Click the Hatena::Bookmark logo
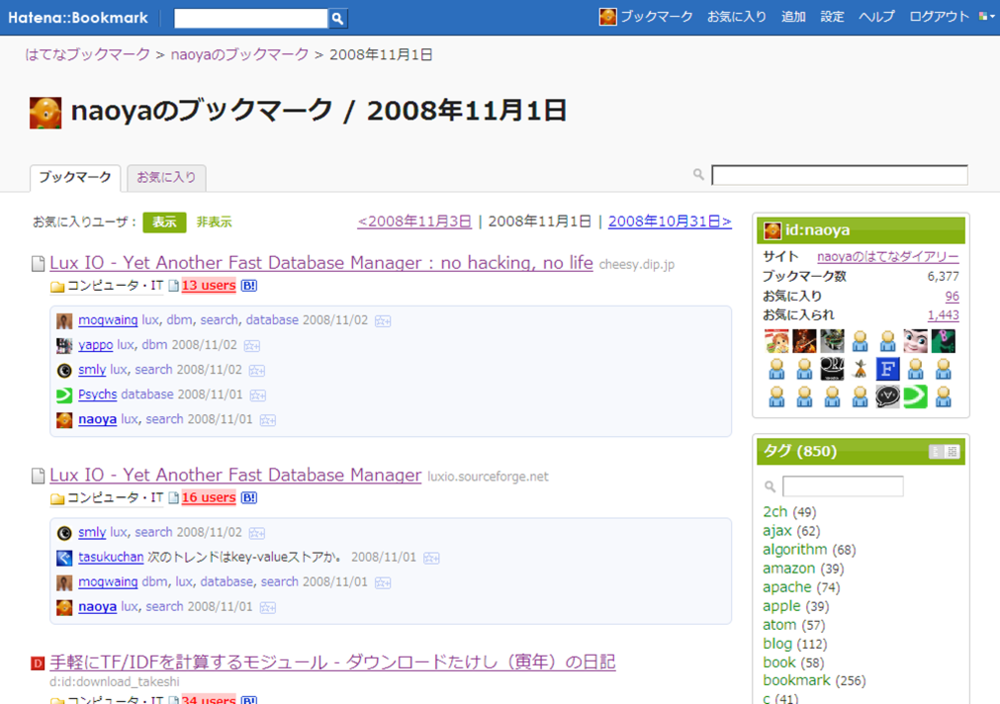Screen dimensions: 1000x704 [78, 18]
